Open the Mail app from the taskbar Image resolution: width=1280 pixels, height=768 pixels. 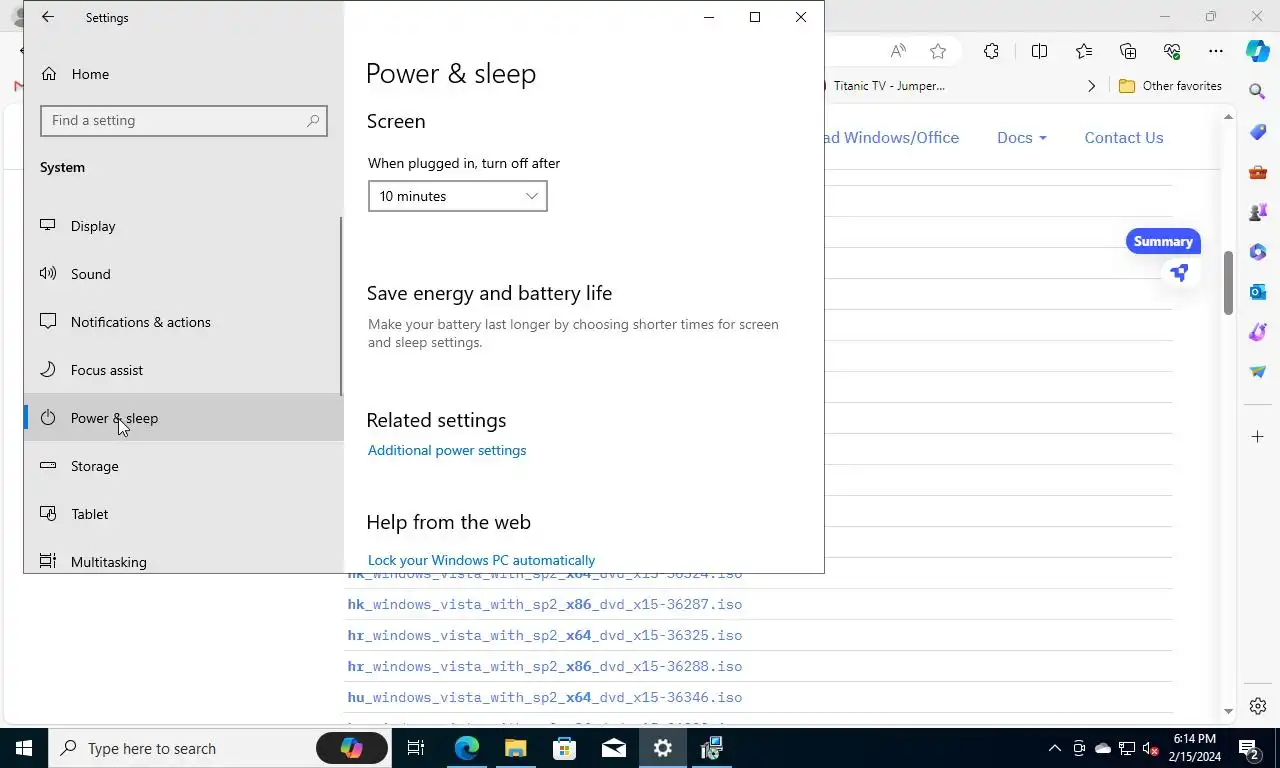(614, 748)
